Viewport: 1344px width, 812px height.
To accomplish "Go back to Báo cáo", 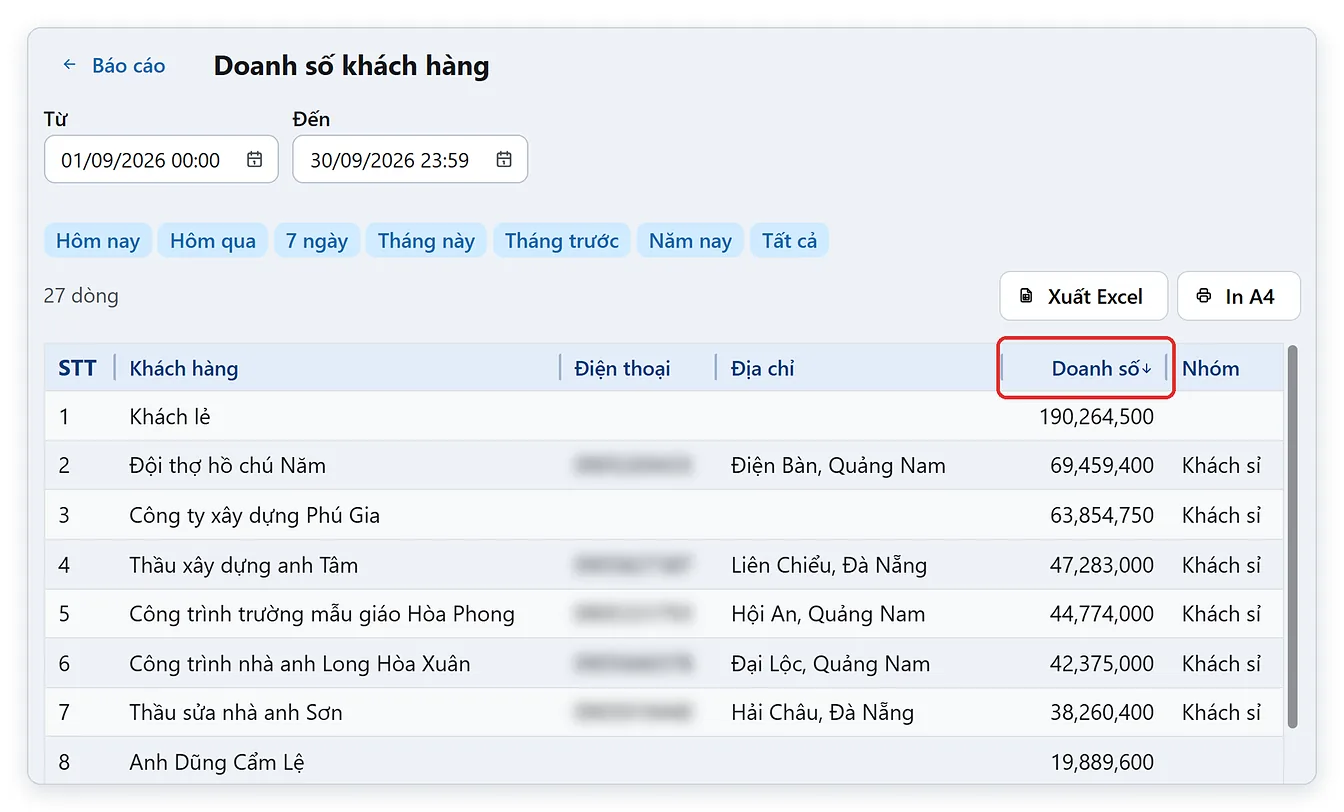I will tap(113, 66).
